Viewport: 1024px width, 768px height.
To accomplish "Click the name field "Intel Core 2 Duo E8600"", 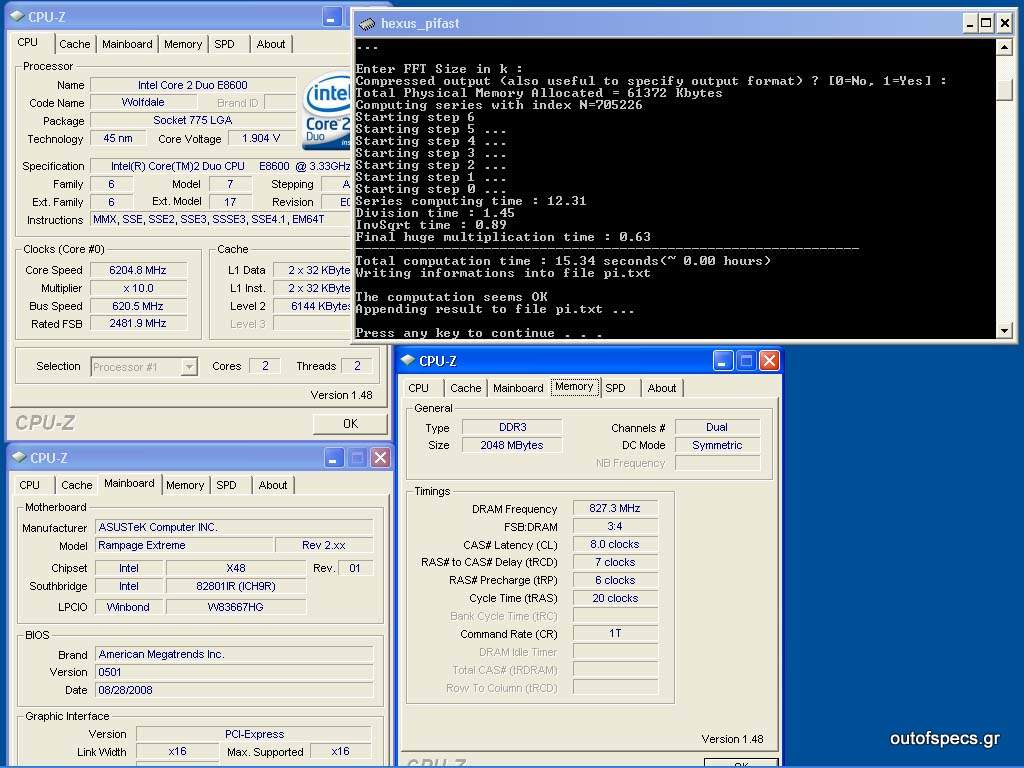I will [193, 85].
